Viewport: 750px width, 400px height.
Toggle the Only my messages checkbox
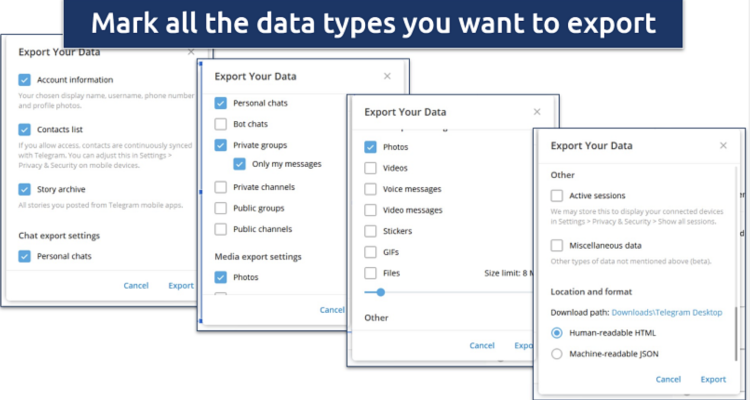tap(239, 164)
